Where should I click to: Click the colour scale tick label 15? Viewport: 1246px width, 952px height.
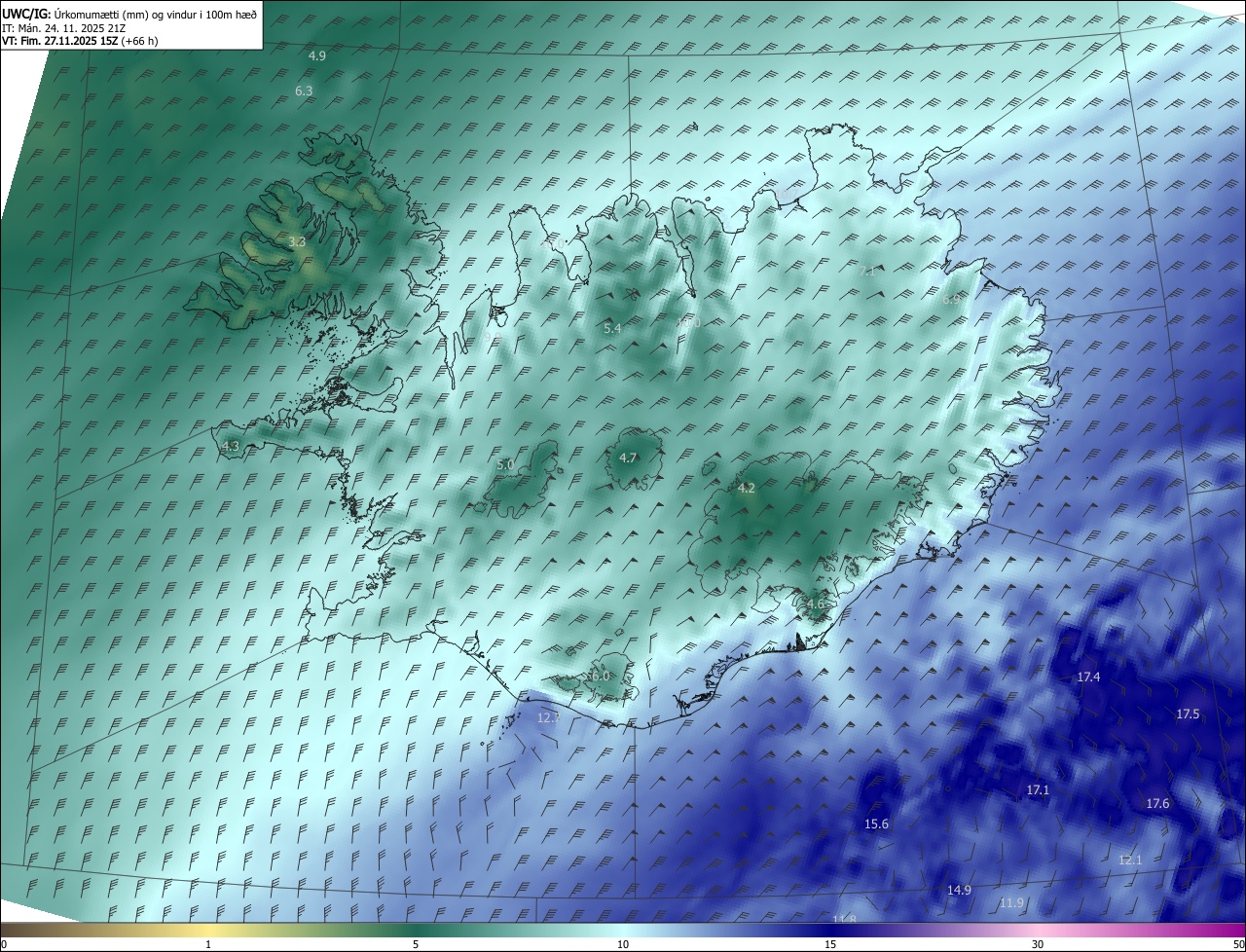pyautogui.click(x=830, y=944)
